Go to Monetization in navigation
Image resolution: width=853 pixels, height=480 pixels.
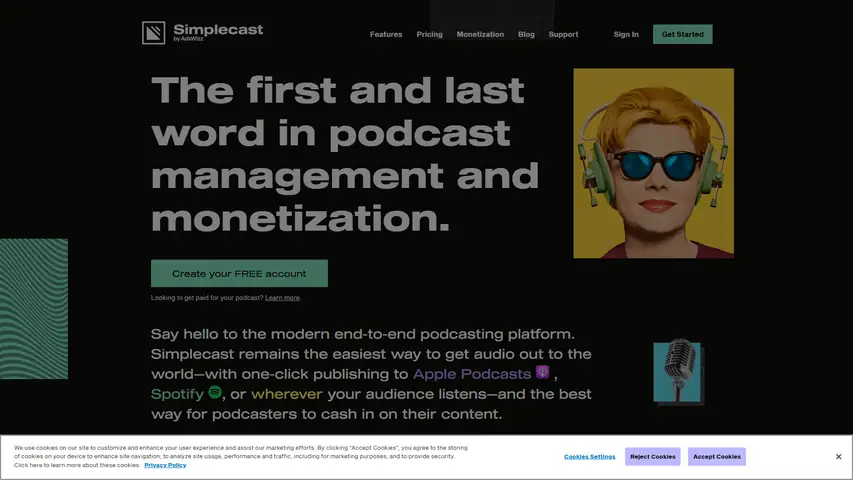[480, 34]
